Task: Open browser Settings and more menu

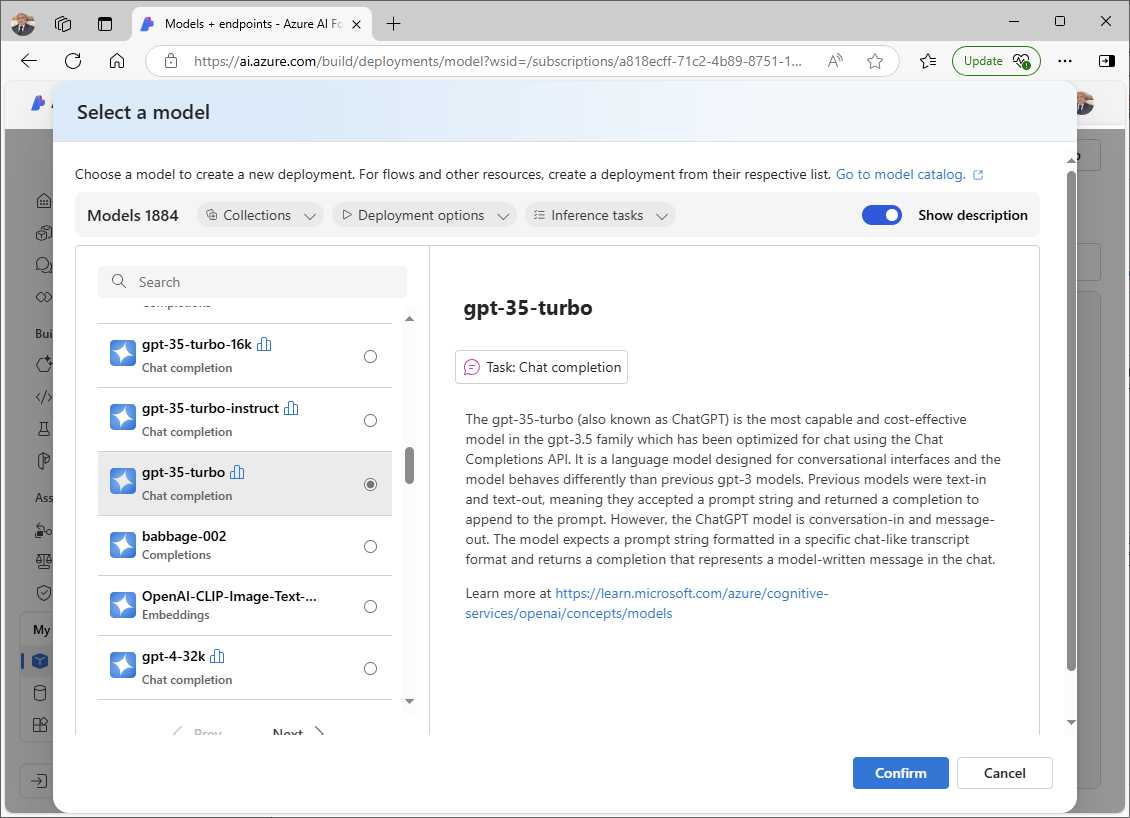Action: (1064, 61)
